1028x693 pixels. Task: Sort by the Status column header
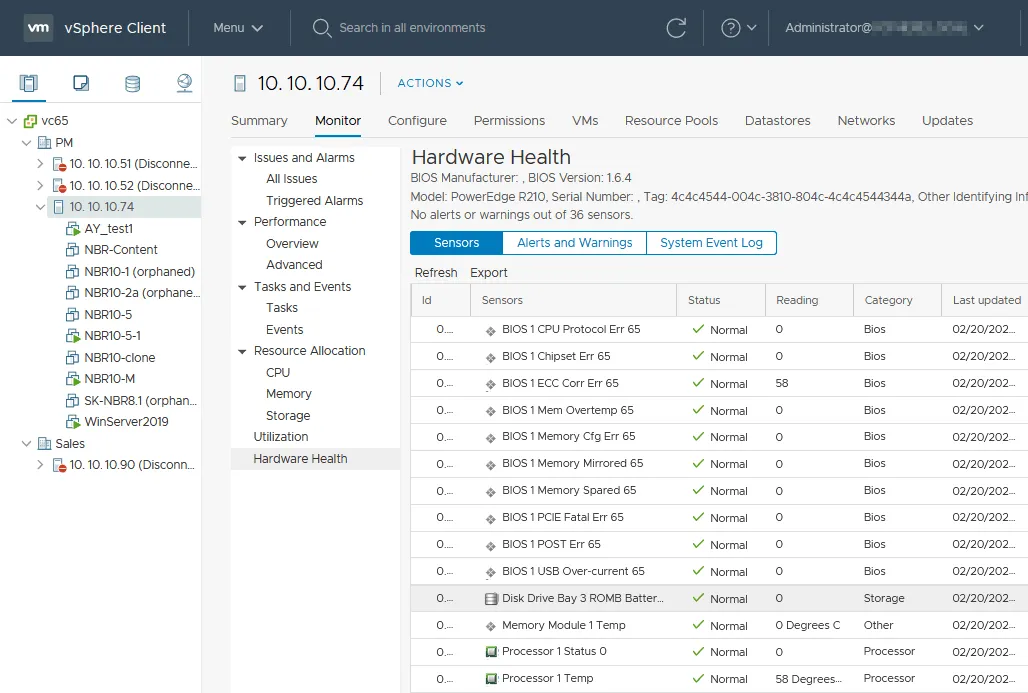tap(704, 300)
